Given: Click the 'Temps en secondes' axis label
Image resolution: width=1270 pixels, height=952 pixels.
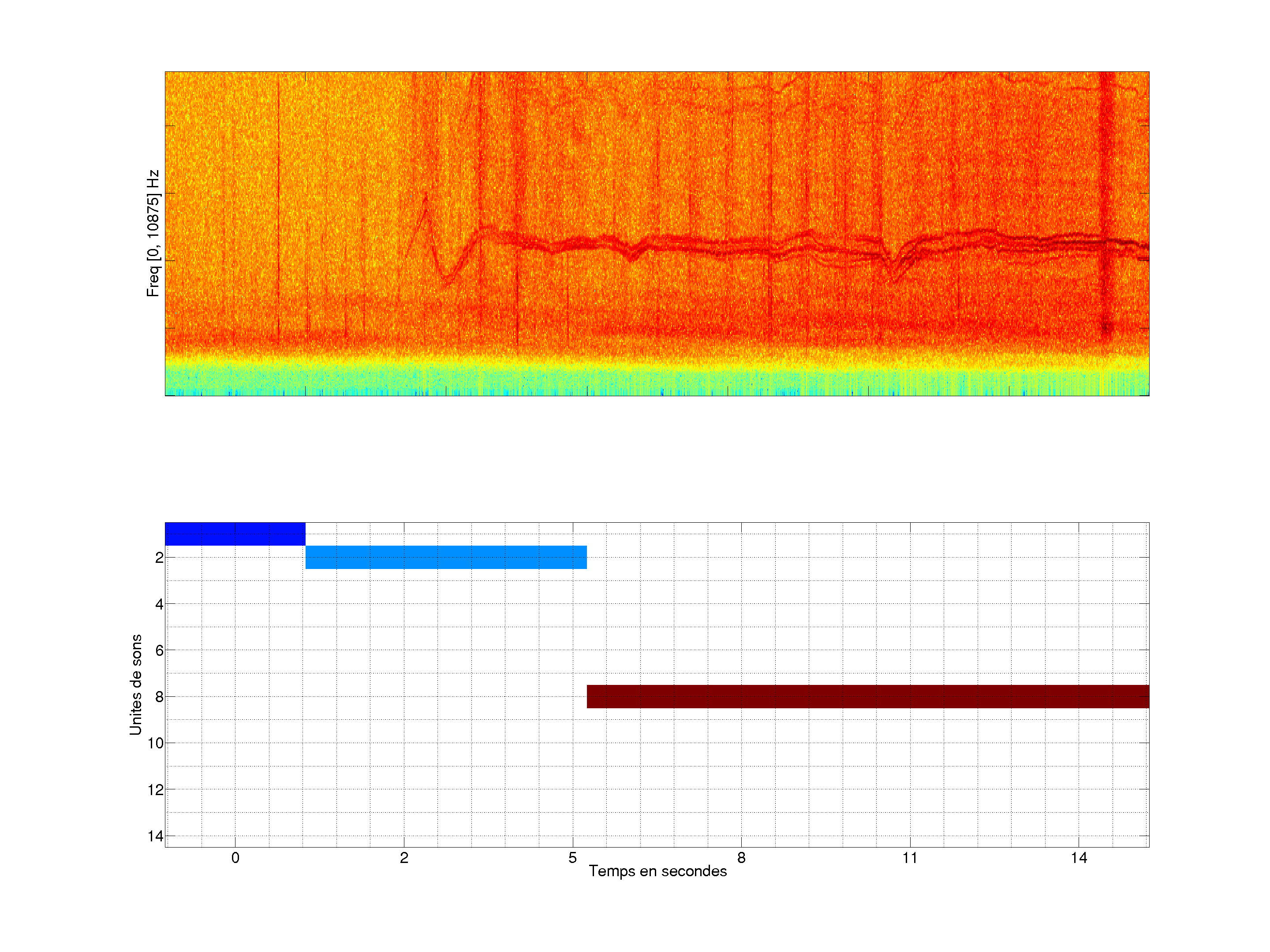Looking at the screenshot, I should pos(657,871).
